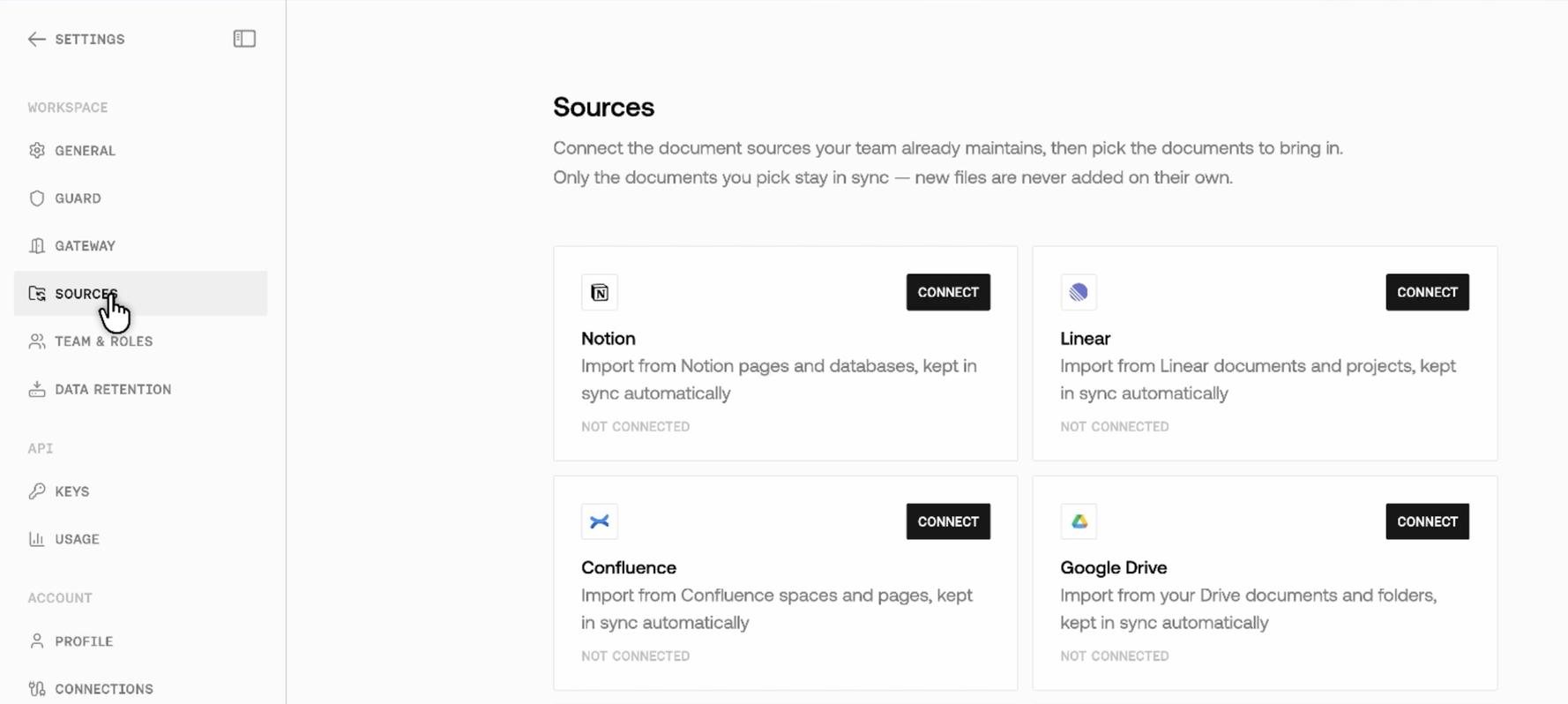This screenshot has height=704, width=1568.
Task: Open Data Retention settings
Action: click(x=140, y=388)
